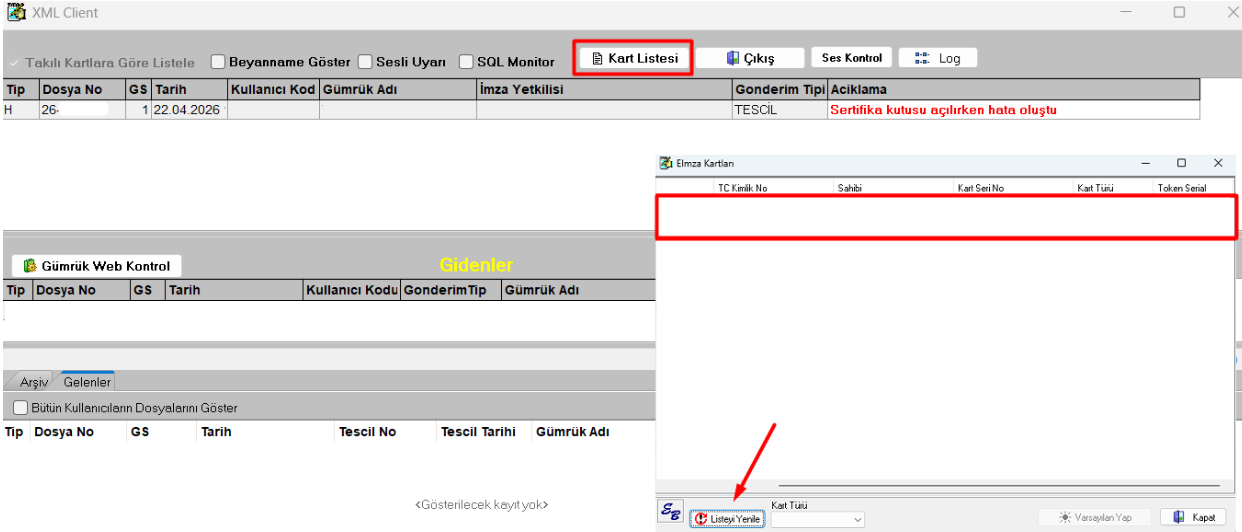Open the Kart Listesi card list

(x=633, y=58)
